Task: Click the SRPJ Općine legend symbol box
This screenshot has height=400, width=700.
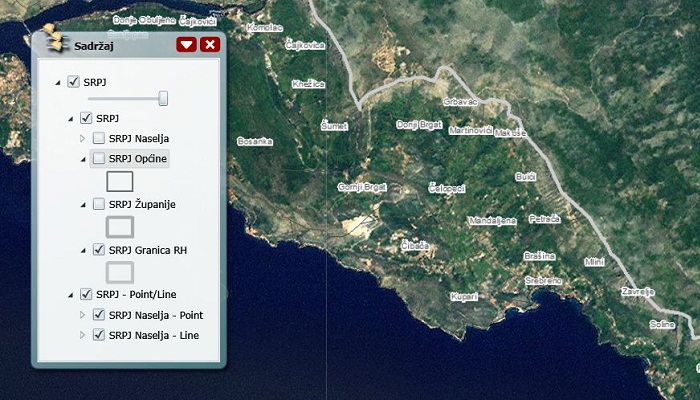Action: click(120, 181)
